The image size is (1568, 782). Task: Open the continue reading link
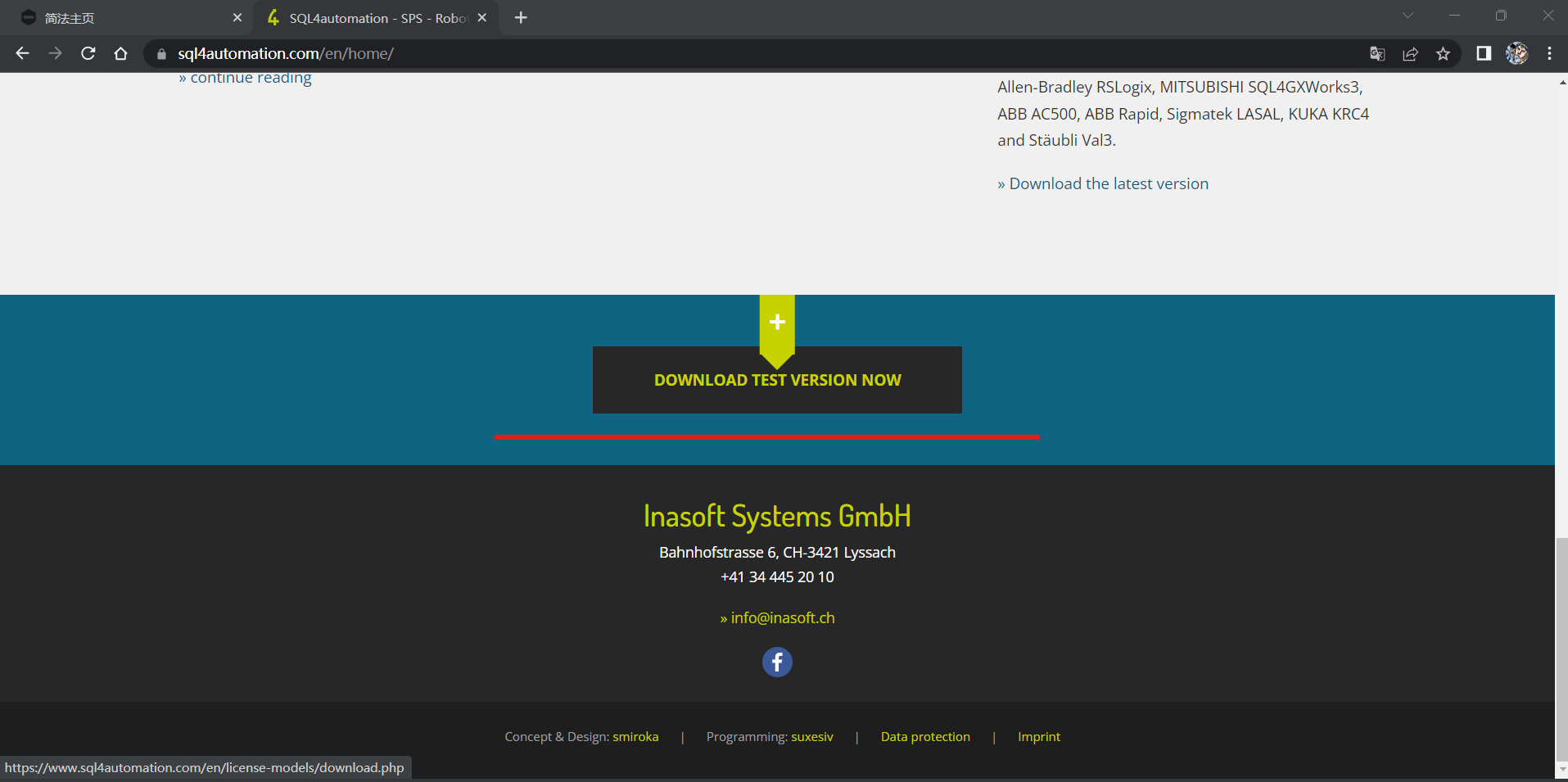(245, 78)
